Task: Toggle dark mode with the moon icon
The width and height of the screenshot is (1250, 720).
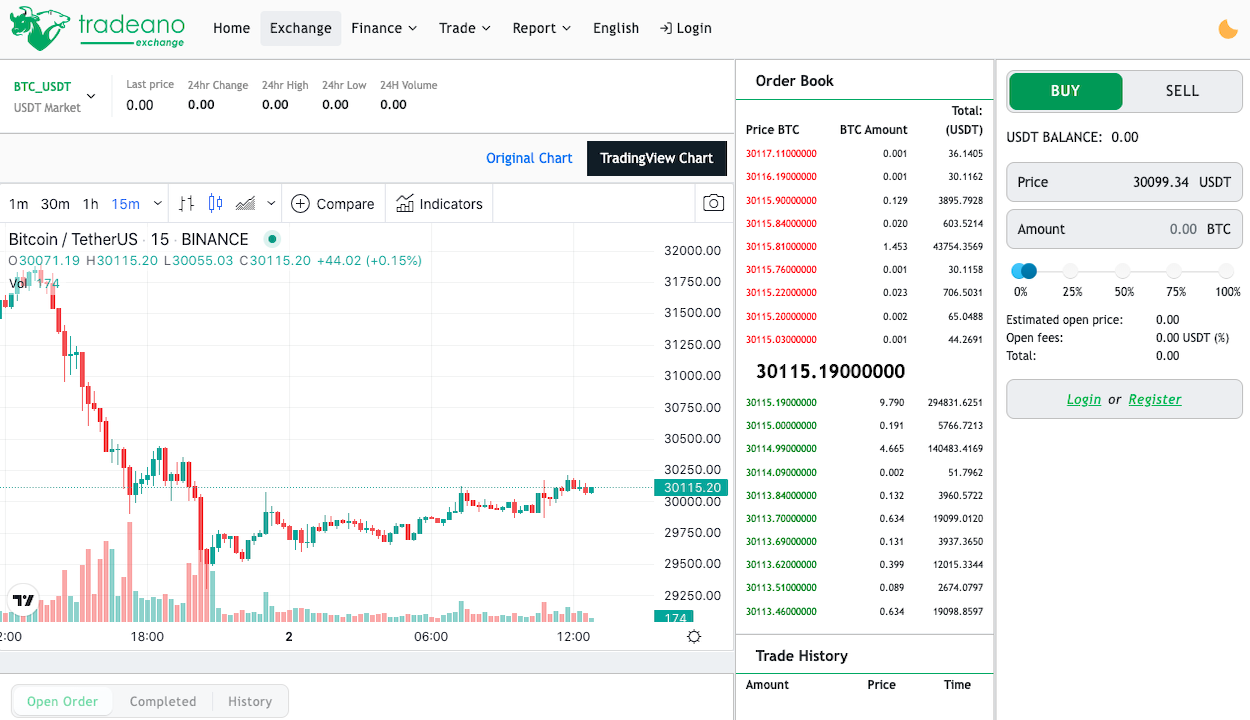Action: [1228, 29]
